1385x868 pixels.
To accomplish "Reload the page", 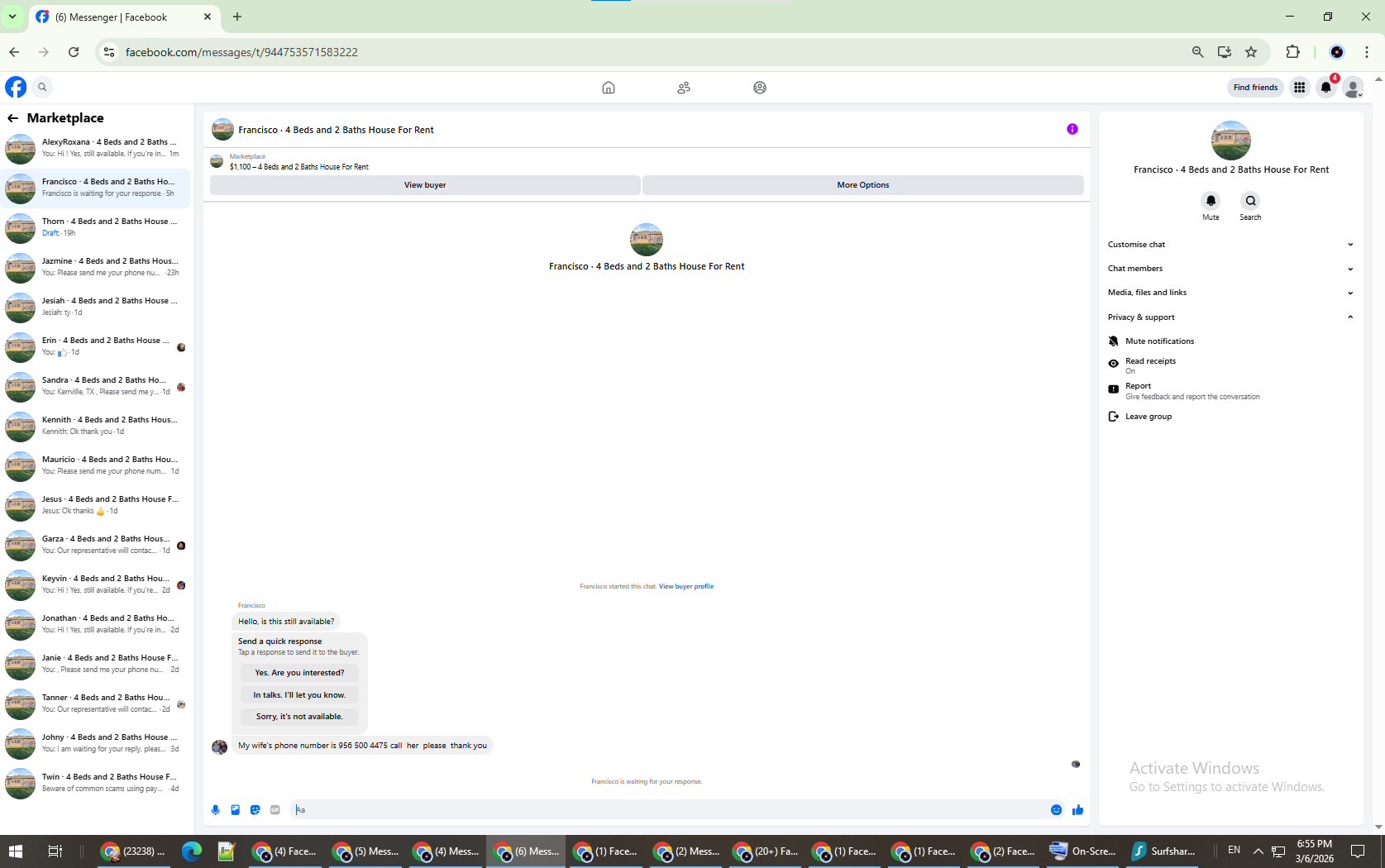I will pyautogui.click(x=74, y=52).
